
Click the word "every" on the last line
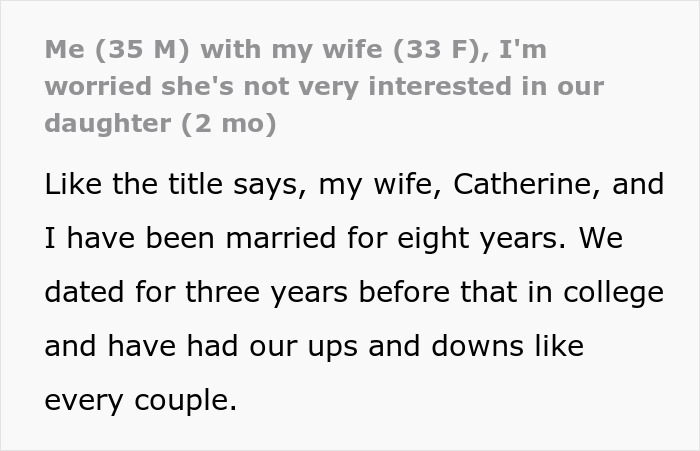point(83,403)
